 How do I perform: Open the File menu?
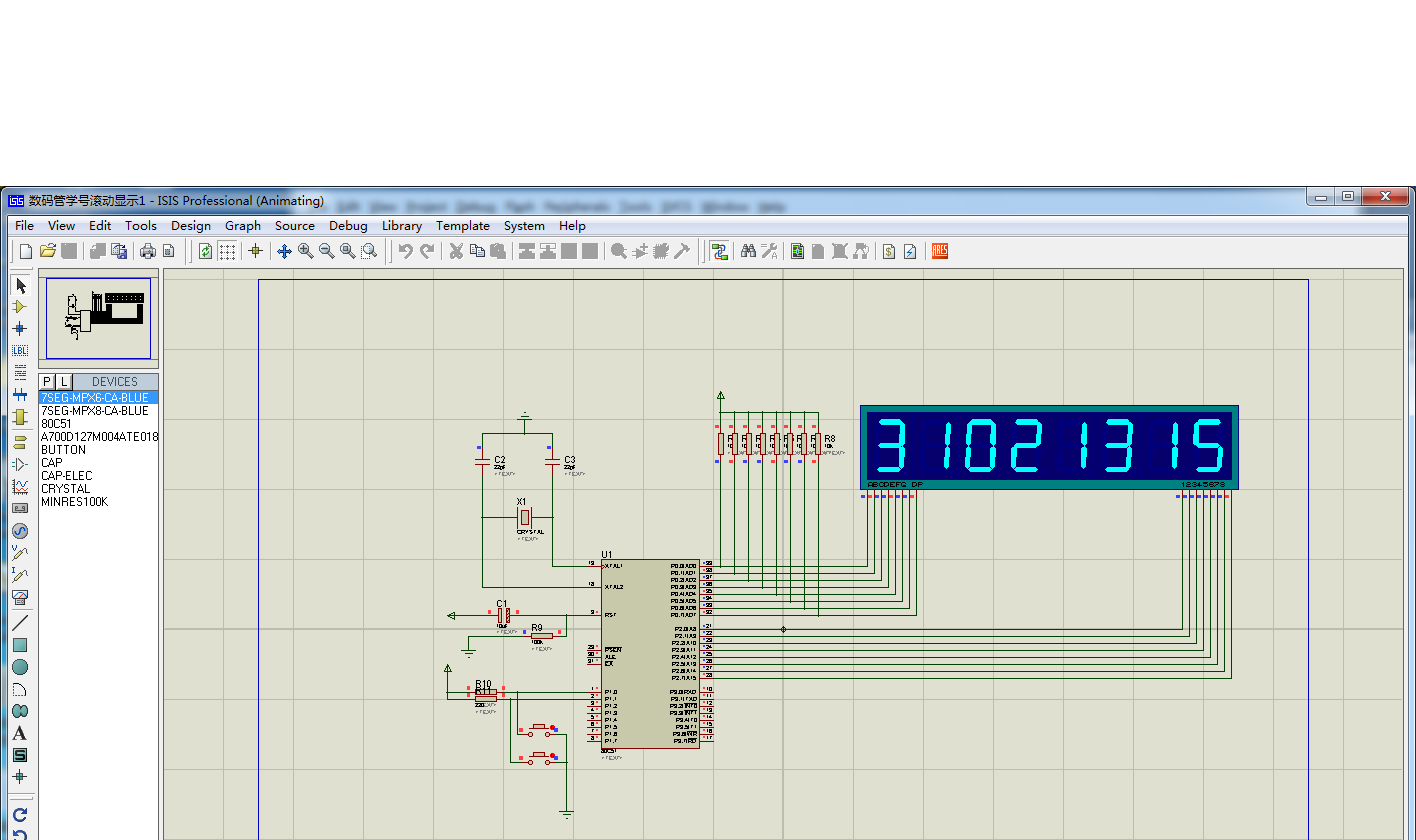(25, 226)
